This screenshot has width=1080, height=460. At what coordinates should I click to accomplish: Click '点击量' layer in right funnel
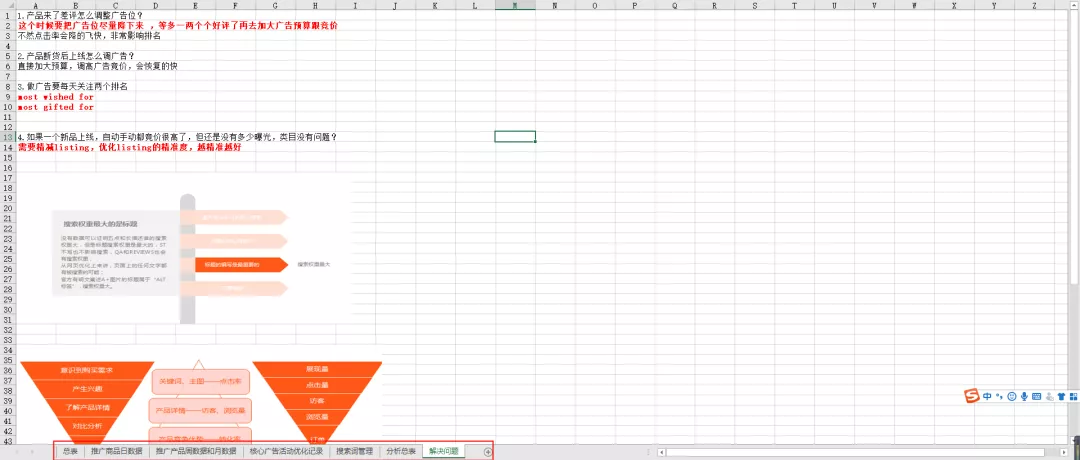tap(317, 386)
